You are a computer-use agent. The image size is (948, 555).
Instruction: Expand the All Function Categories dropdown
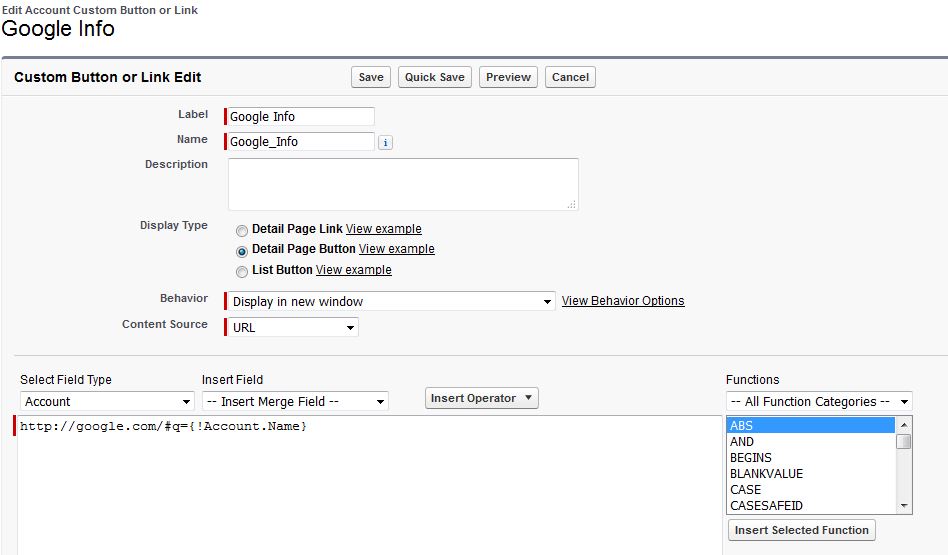[818, 401]
